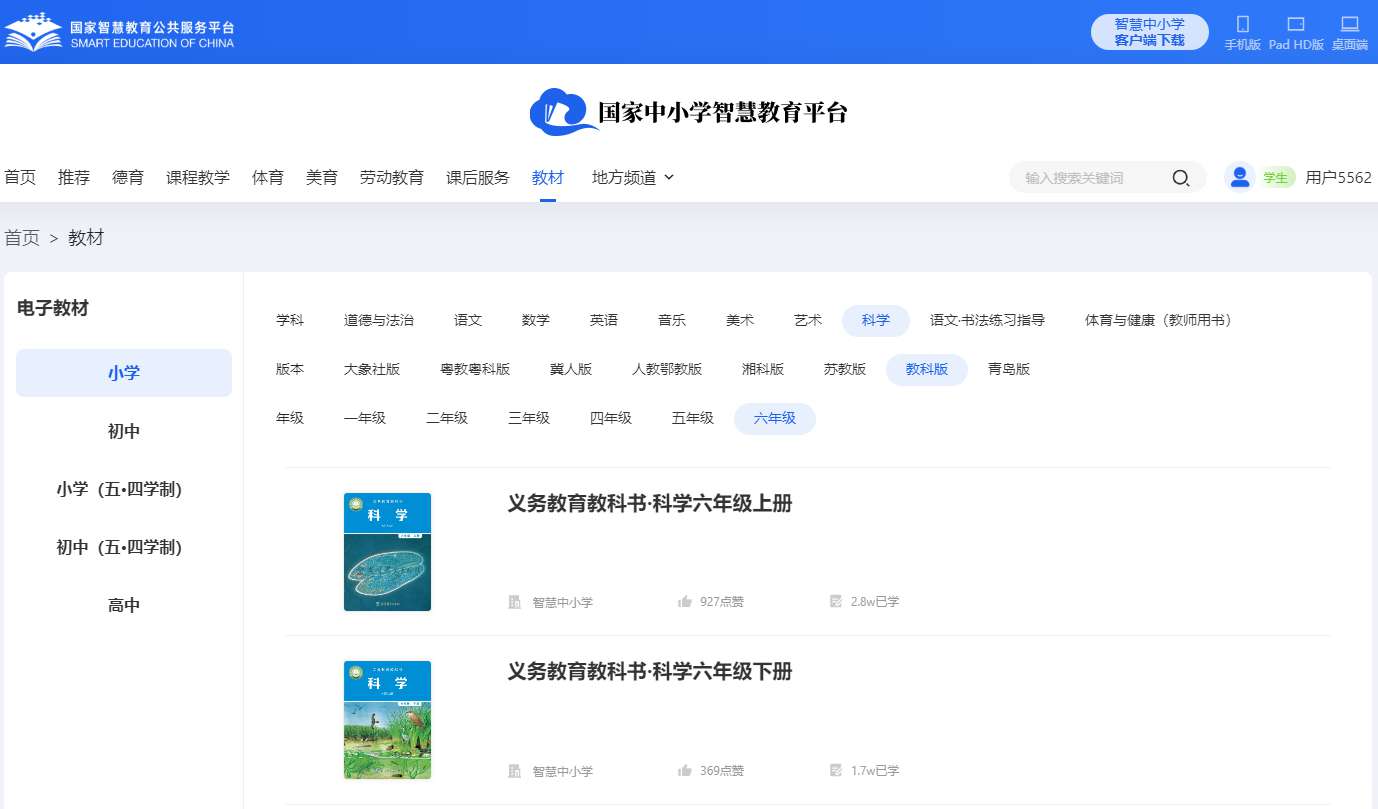Filter subject by 道德与法治
This screenshot has height=809, width=1378.
pos(379,321)
